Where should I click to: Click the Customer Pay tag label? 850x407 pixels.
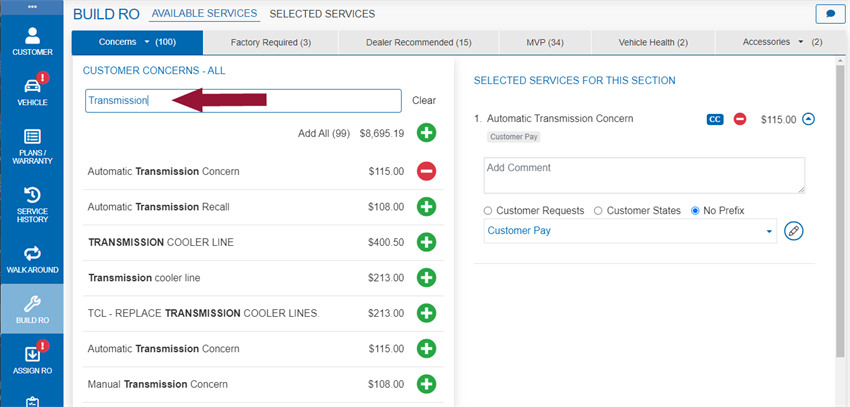coord(514,137)
